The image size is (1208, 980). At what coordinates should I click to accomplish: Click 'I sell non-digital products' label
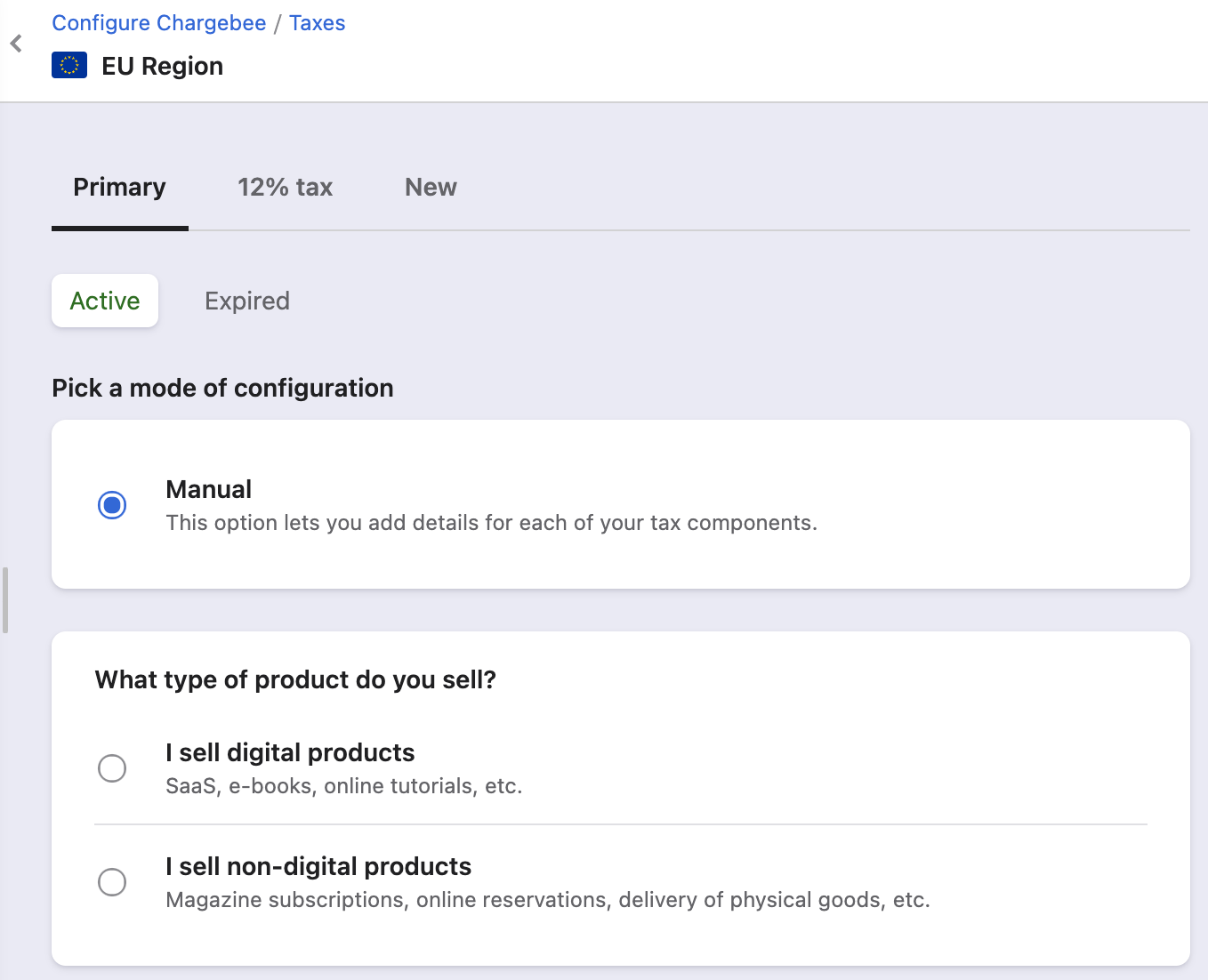318,866
